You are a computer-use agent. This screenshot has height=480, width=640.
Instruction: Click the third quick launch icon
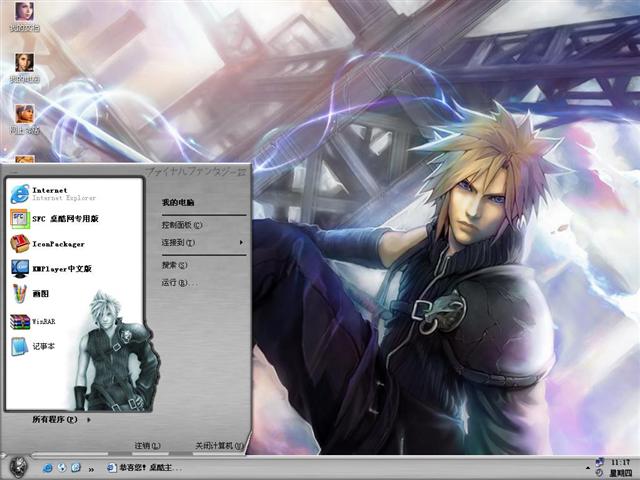(76, 468)
